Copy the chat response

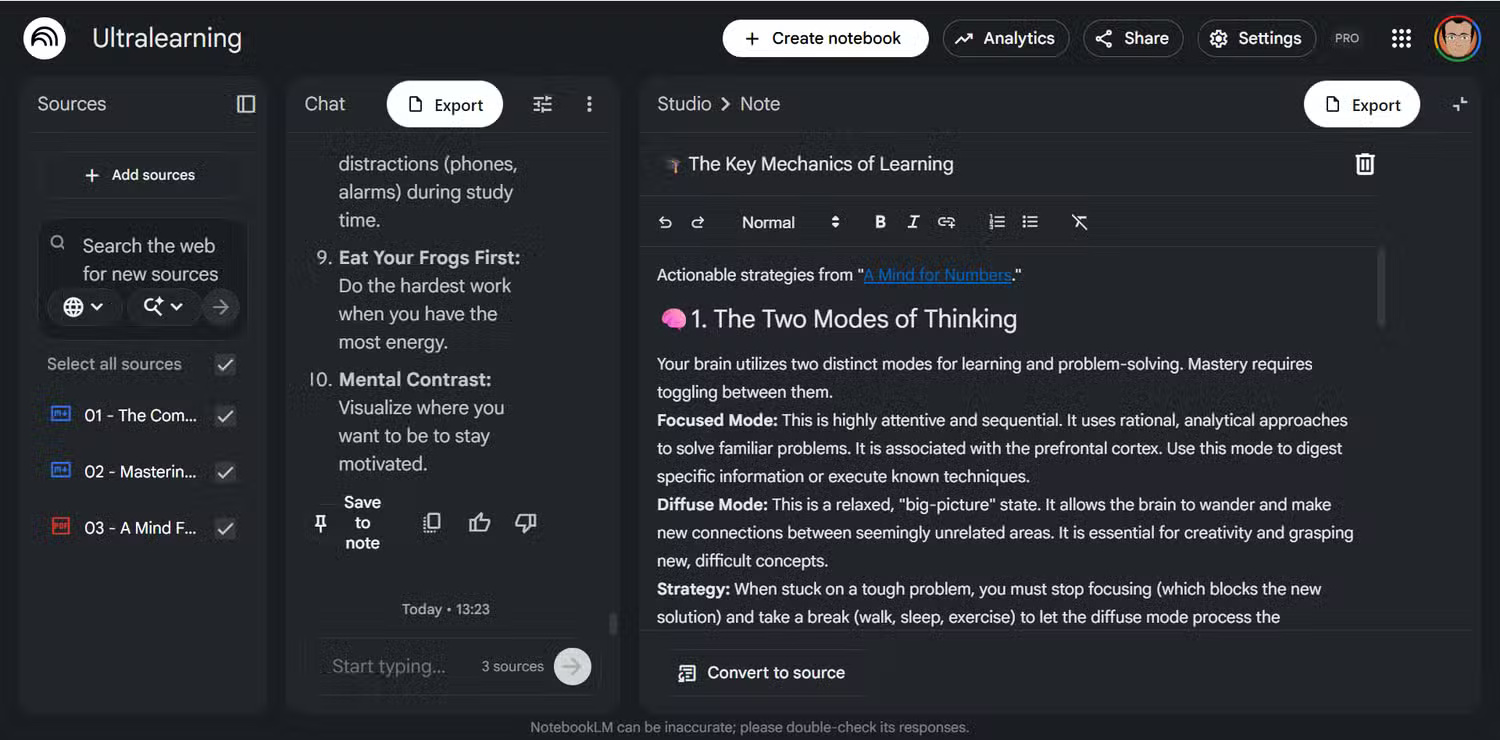point(432,522)
